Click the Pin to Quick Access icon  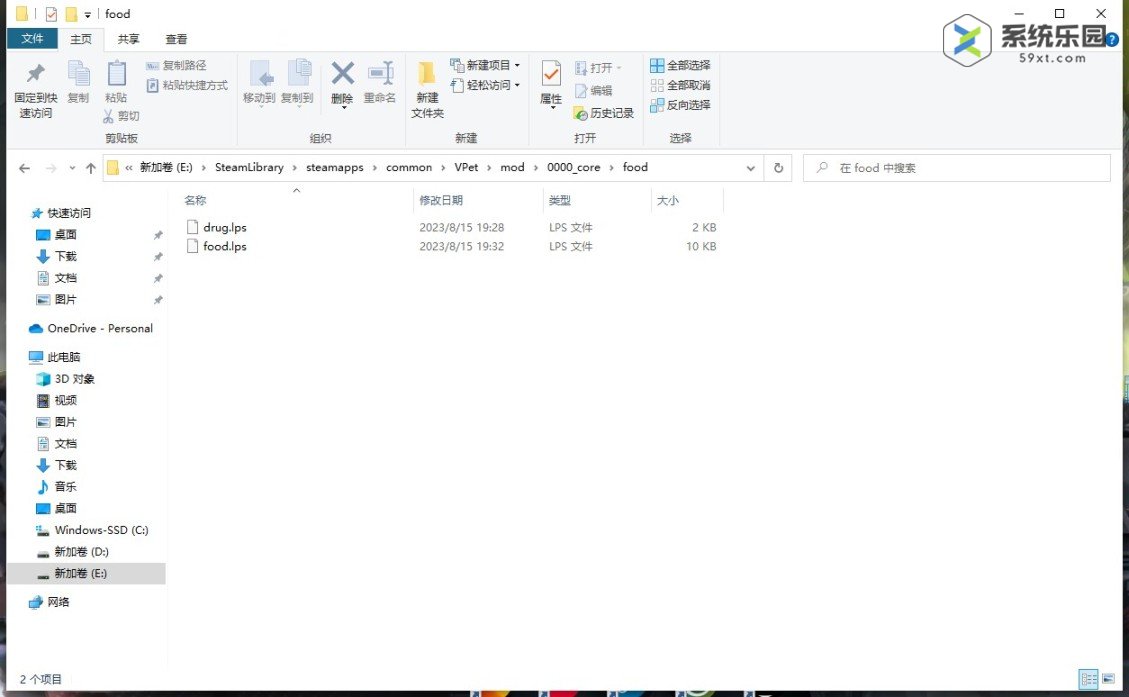tap(35, 75)
